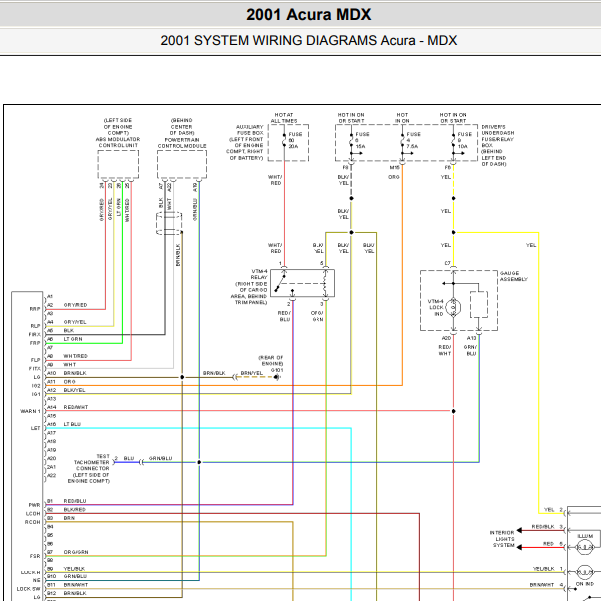Image resolution: width=601 pixels, height=601 pixels.
Task: Click the ABS modulator dashed component box
Action: tap(118, 164)
